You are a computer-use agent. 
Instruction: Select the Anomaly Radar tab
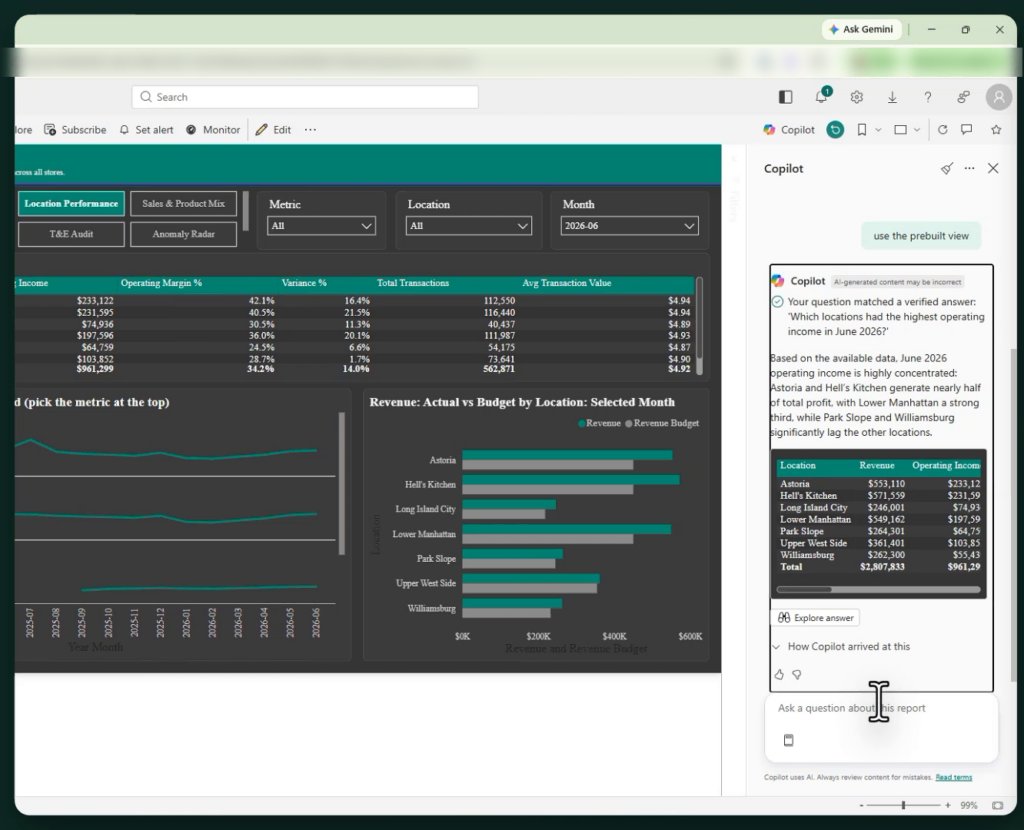pos(184,234)
